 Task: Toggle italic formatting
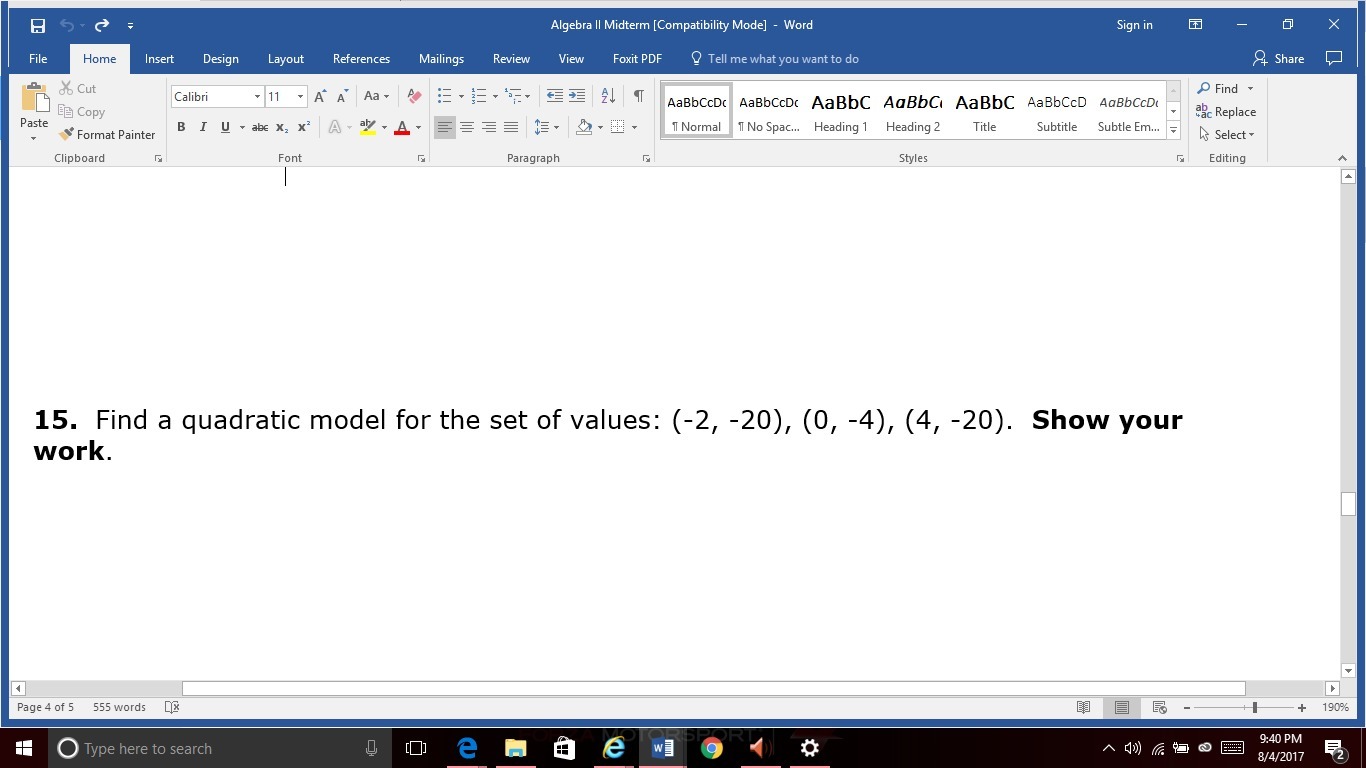point(203,127)
